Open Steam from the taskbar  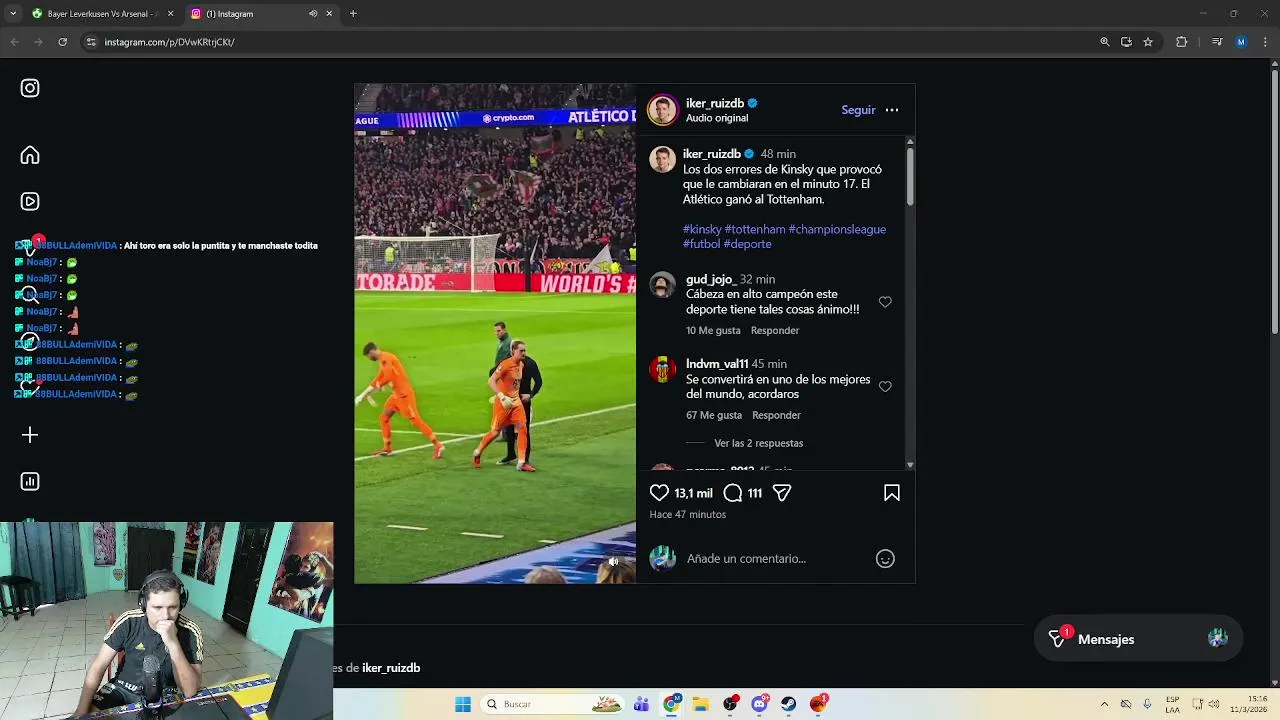click(x=789, y=704)
